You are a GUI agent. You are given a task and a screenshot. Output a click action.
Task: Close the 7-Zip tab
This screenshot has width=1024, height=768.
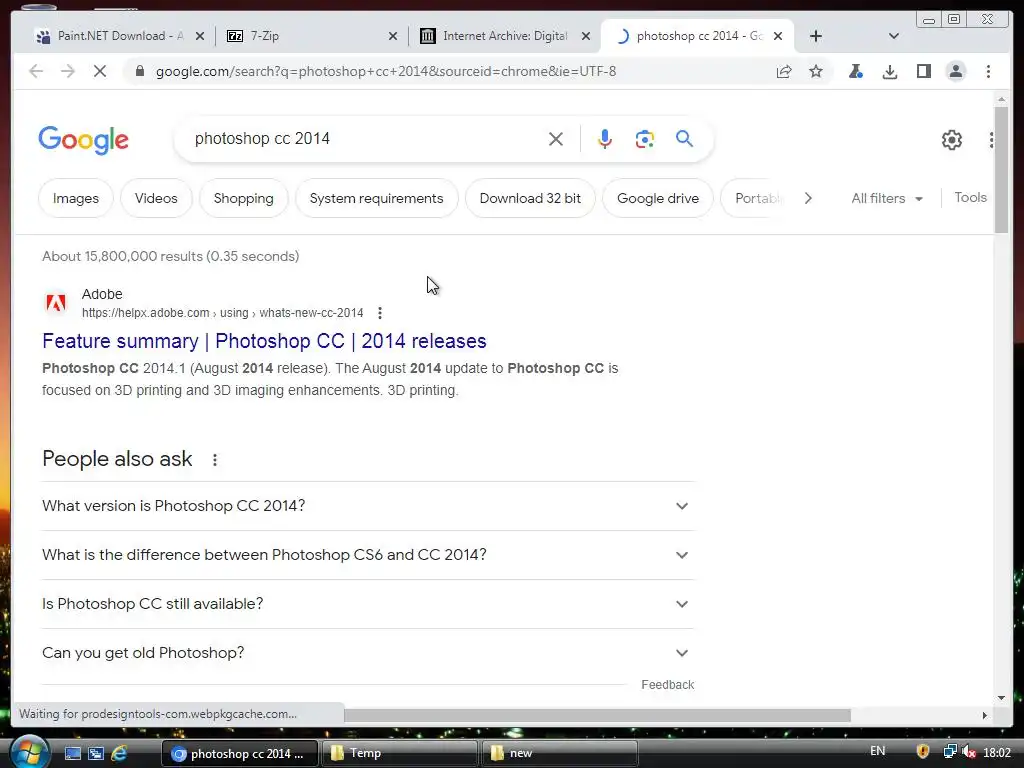(392, 36)
